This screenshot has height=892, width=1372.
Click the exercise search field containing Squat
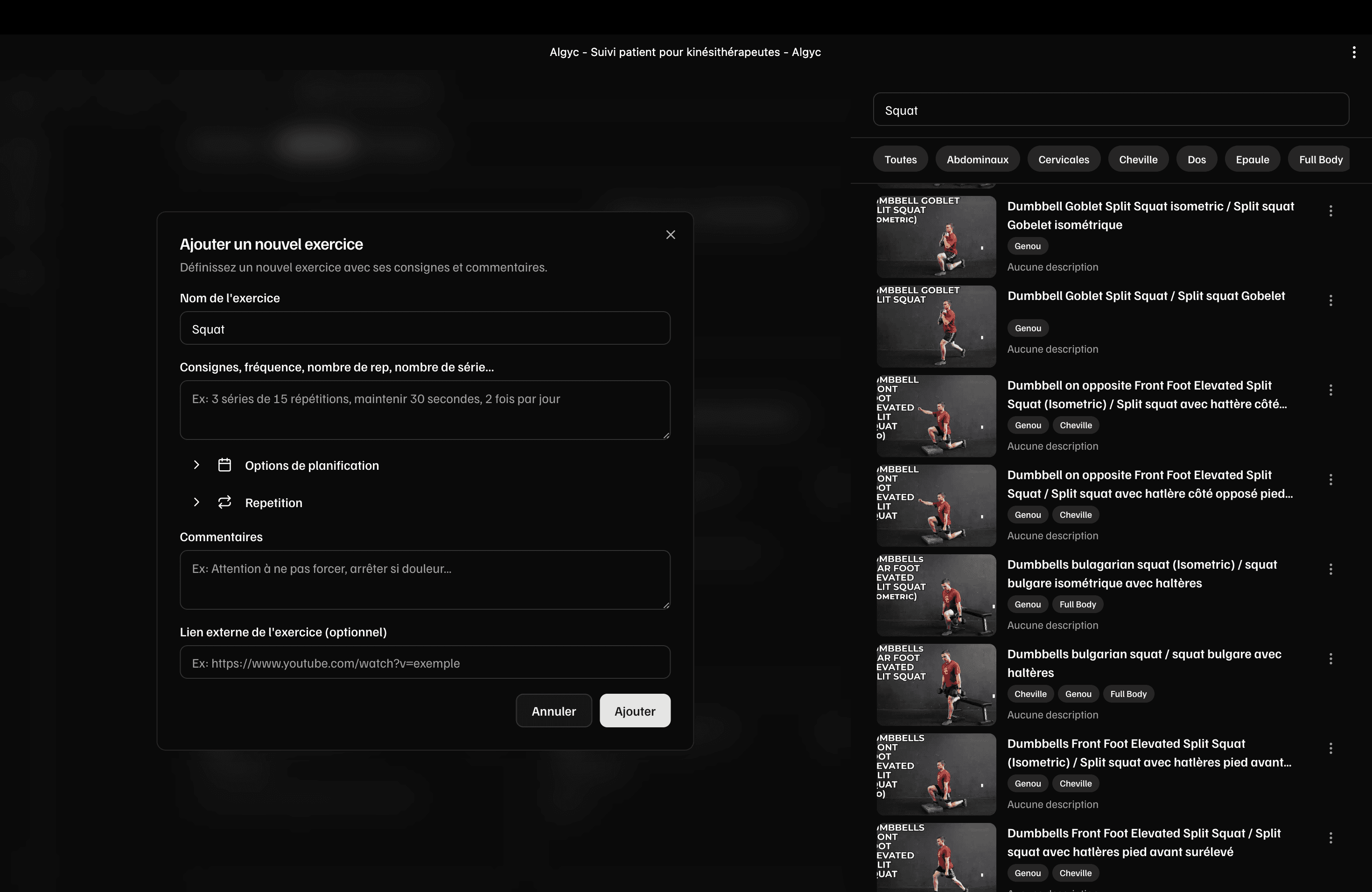coord(1110,110)
